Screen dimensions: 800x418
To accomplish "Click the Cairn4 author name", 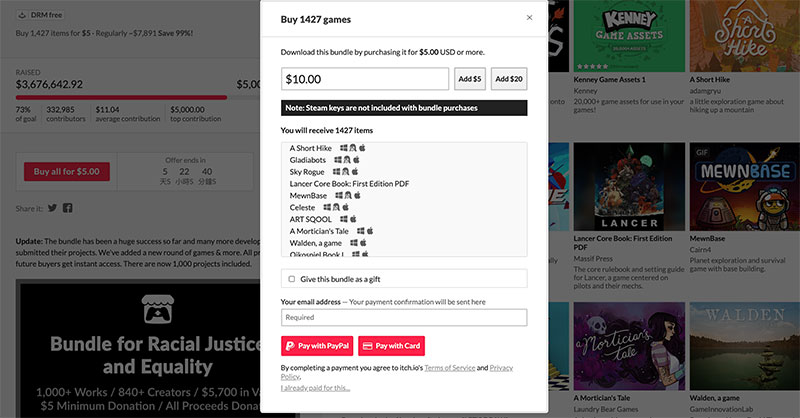I will click(x=700, y=250).
